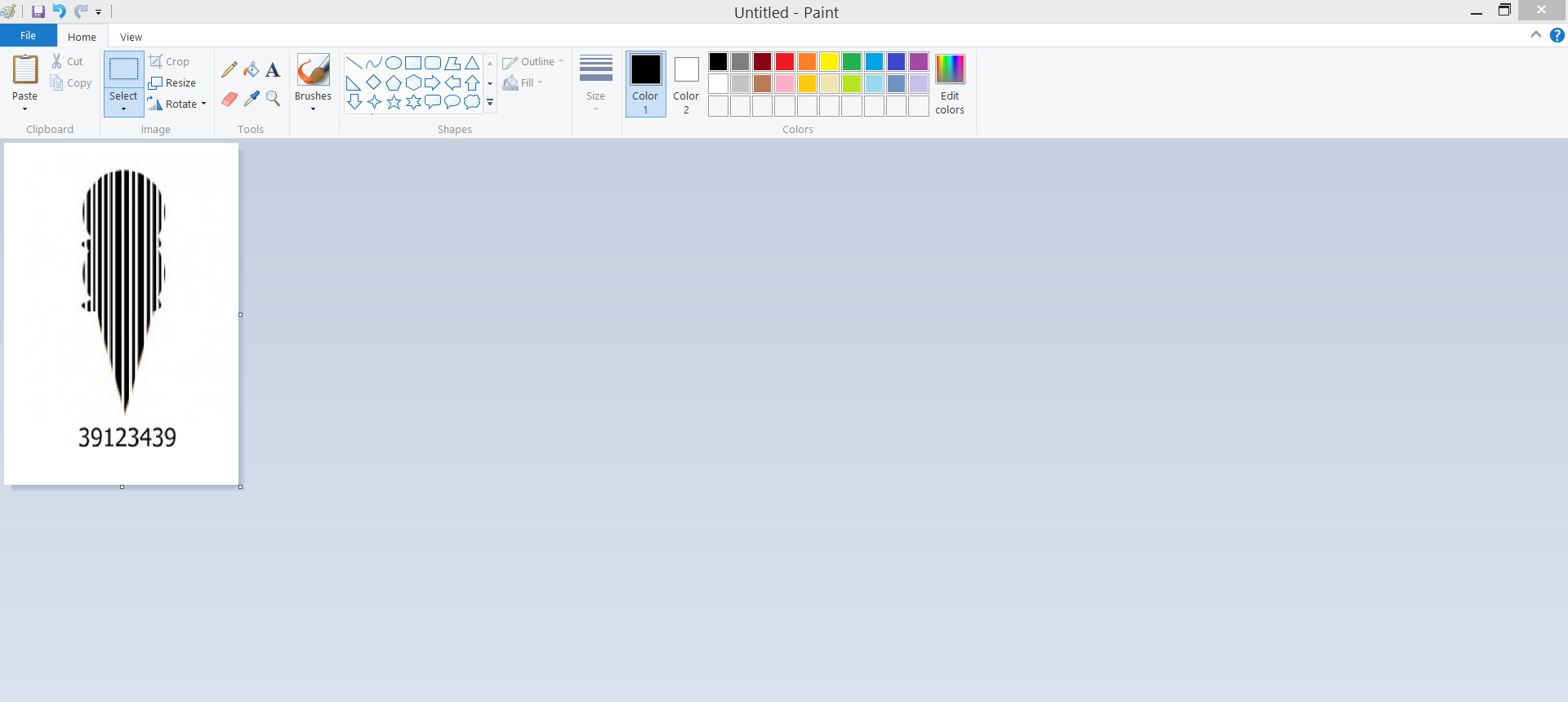The height and width of the screenshot is (702, 1568).
Task: Click the Redo icon
Action: [80, 11]
